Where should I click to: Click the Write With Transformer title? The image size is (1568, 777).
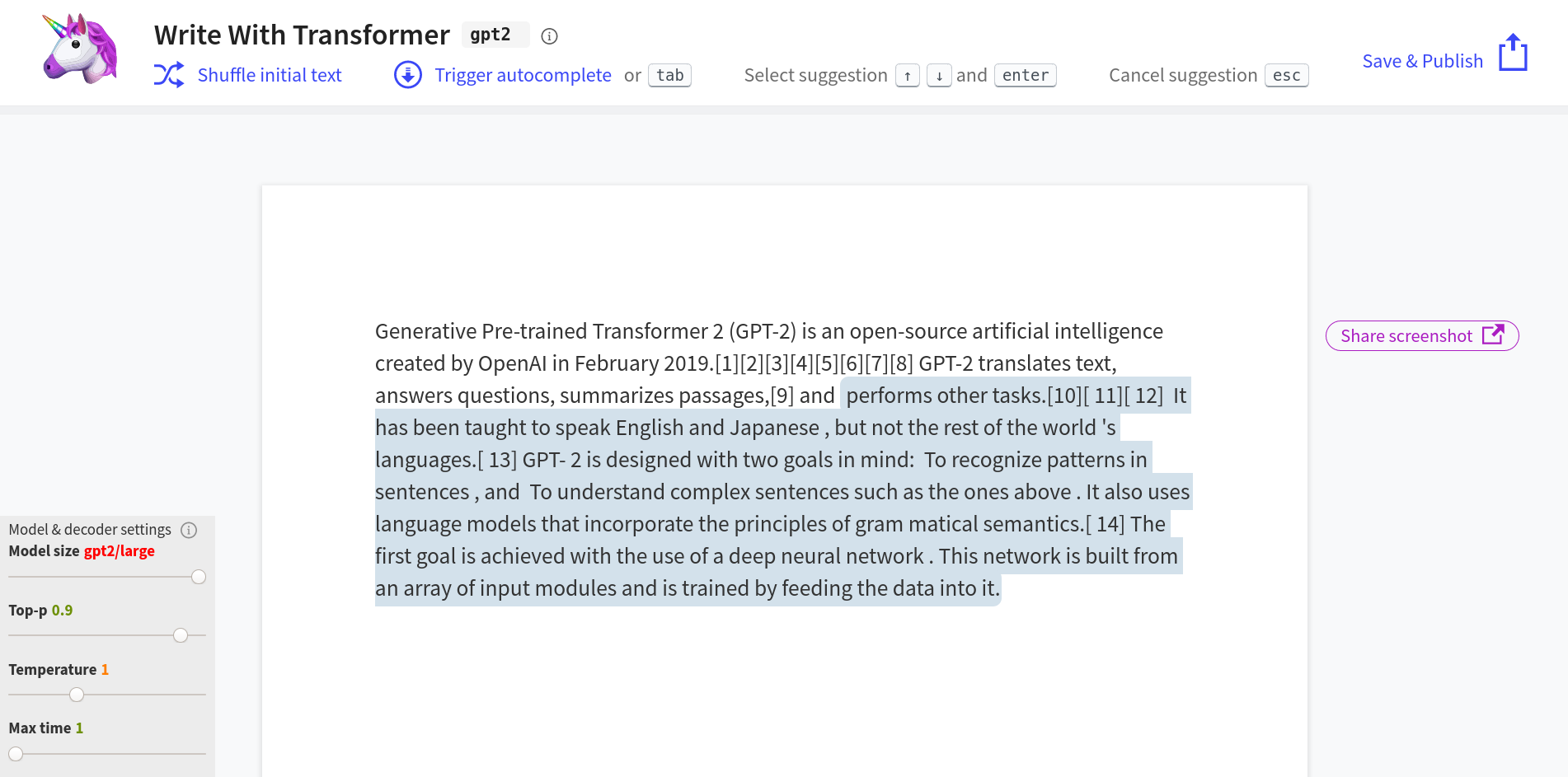pyautogui.click(x=302, y=35)
